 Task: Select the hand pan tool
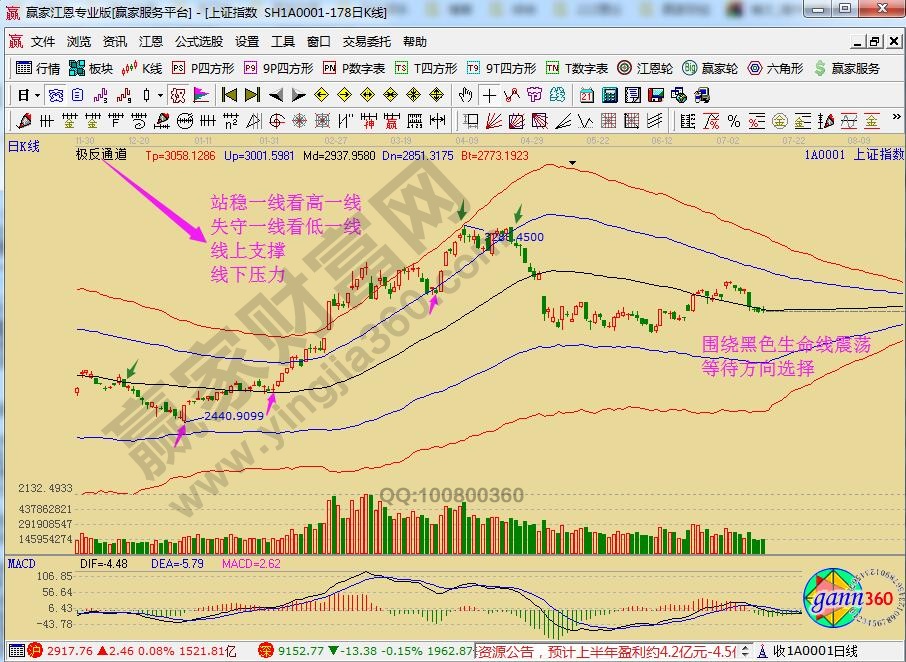click(x=465, y=95)
